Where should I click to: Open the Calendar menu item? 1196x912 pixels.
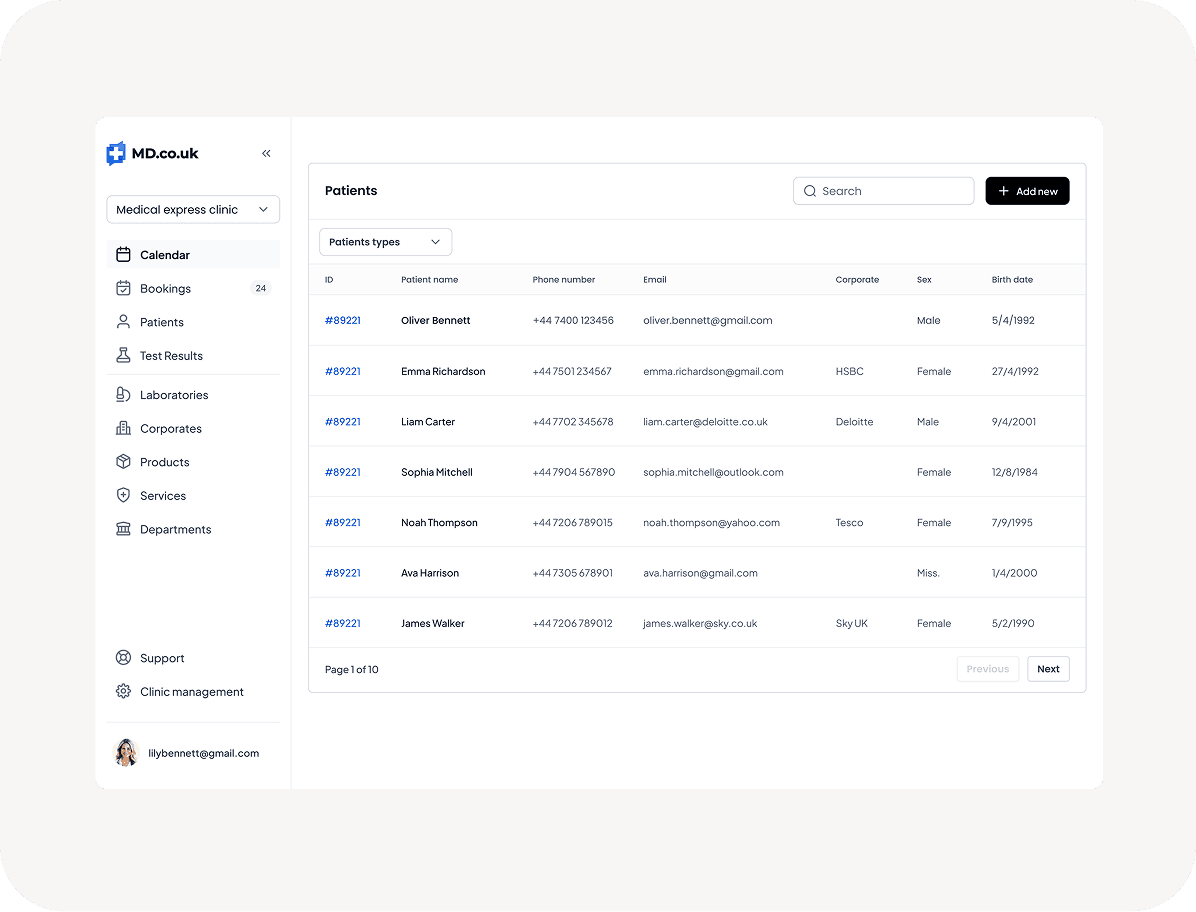tap(165, 255)
